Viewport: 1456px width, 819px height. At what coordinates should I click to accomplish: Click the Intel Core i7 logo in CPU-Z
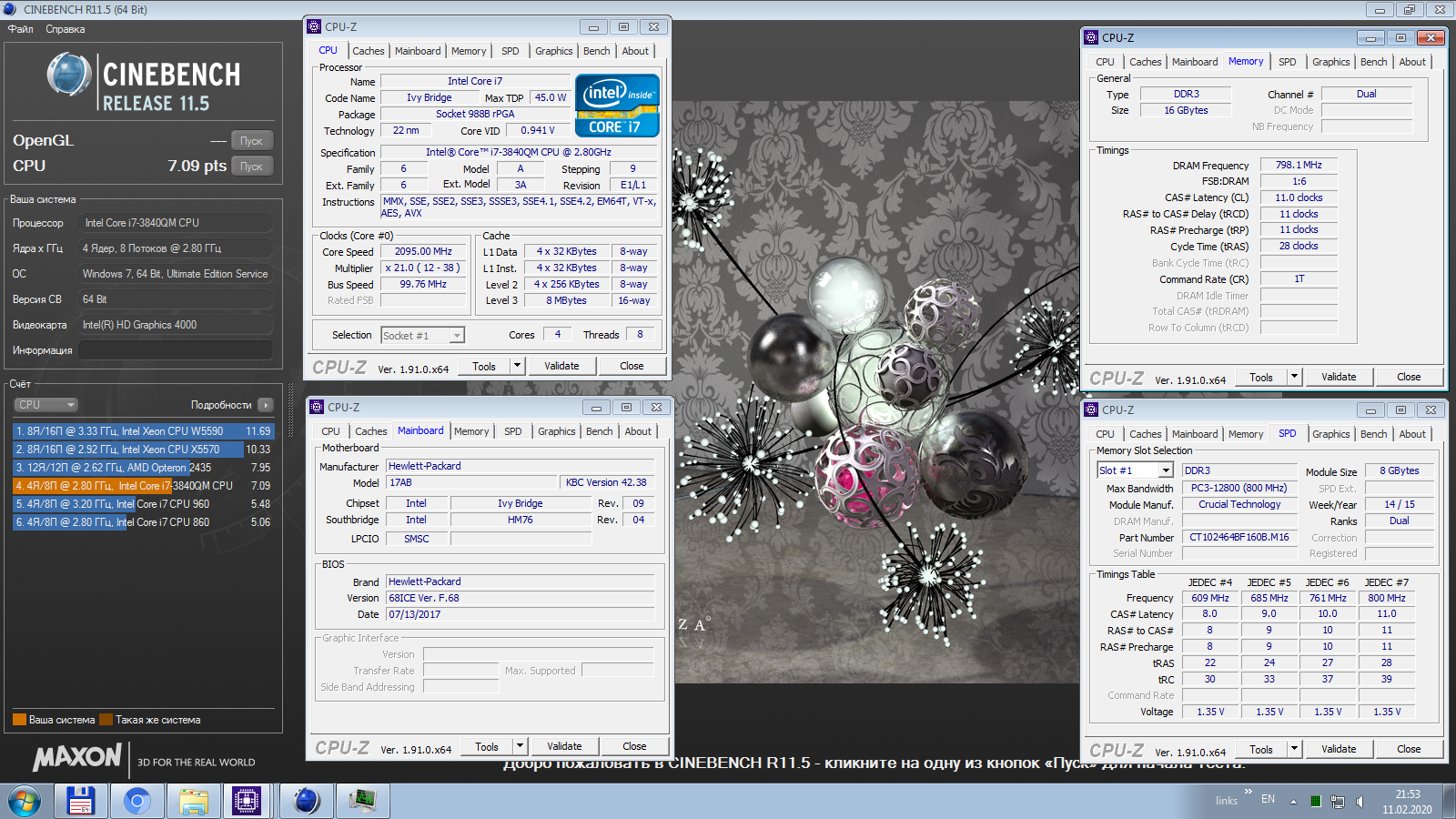[618, 106]
